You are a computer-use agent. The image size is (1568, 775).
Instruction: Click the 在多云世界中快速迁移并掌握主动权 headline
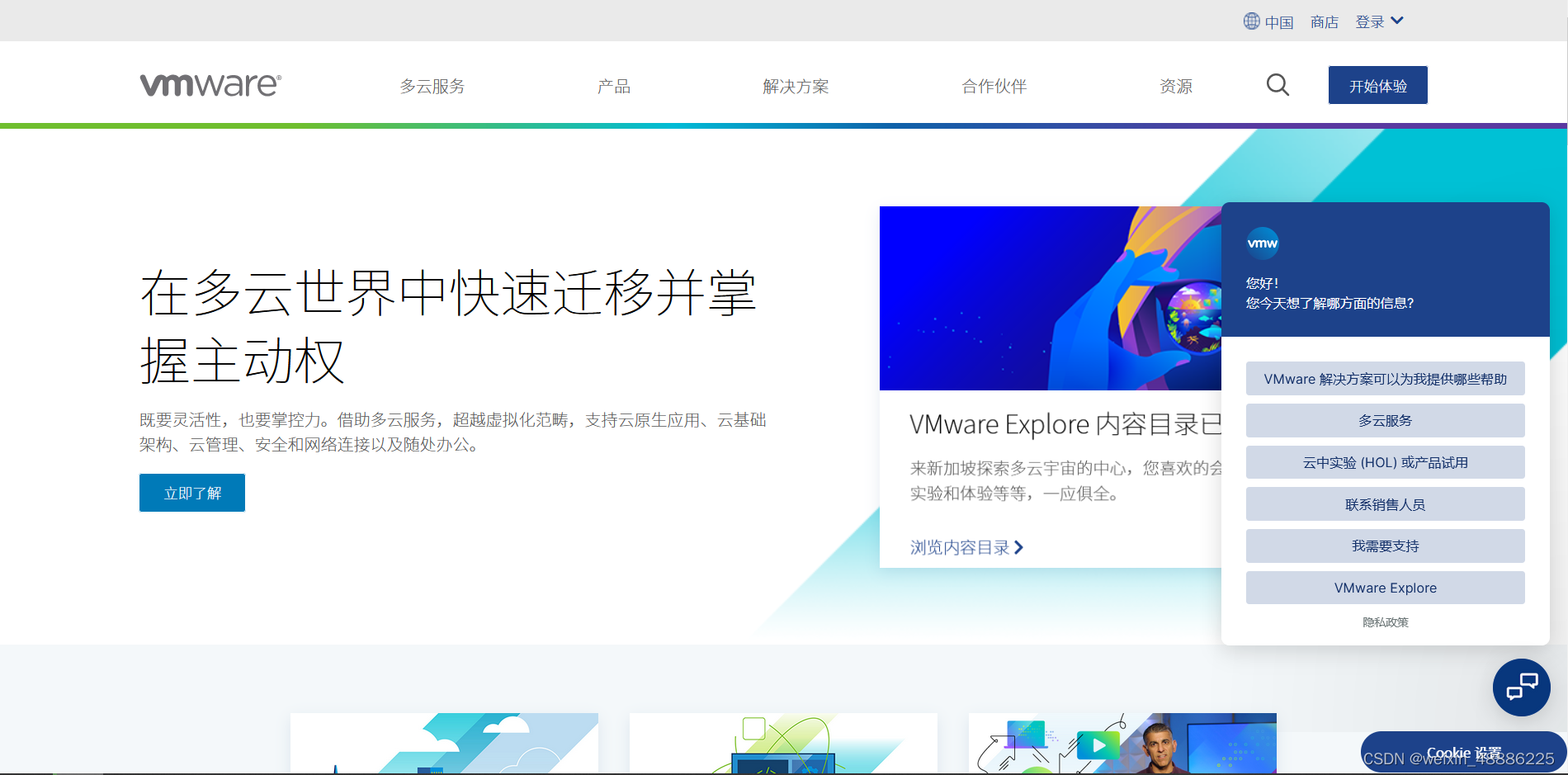click(448, 327)
